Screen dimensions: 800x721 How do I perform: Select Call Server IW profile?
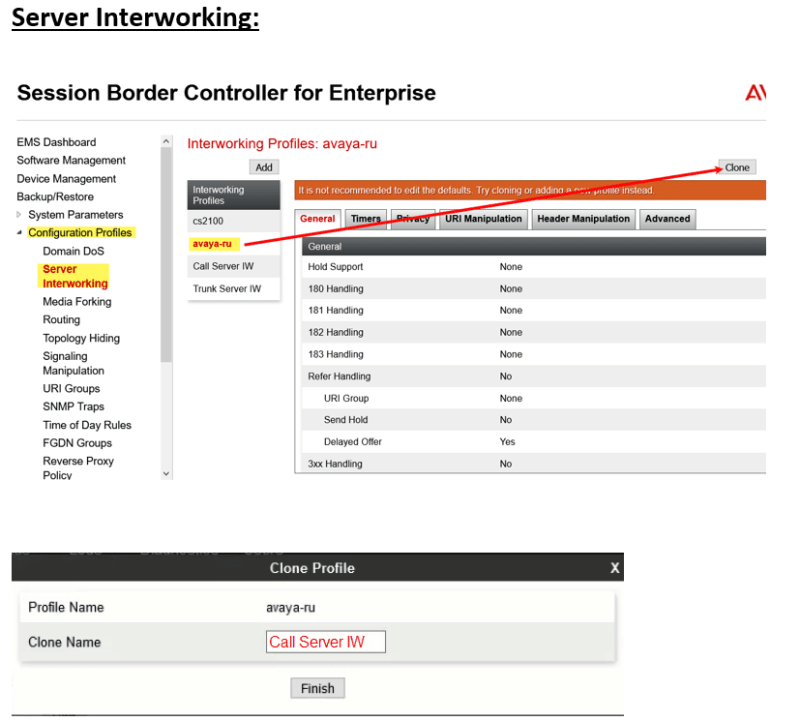click(x=234, y=266)
